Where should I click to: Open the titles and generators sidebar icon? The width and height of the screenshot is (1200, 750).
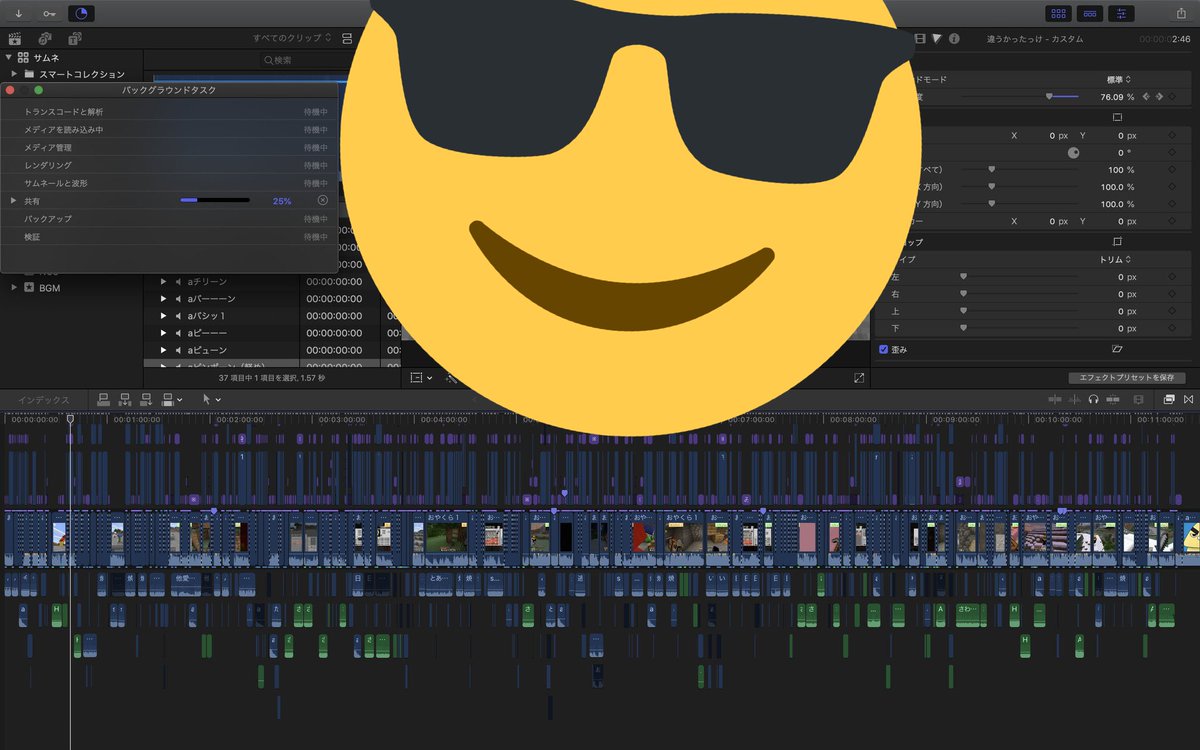tap(75, 38)
